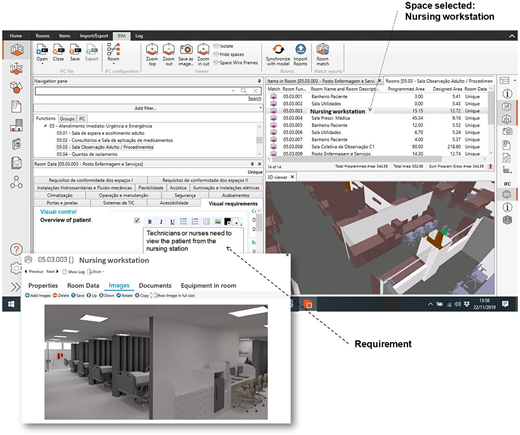This screenshot has height=435, width=520.
Task: Select the first 3D model sidebar icon
Action: click(17, 50)
